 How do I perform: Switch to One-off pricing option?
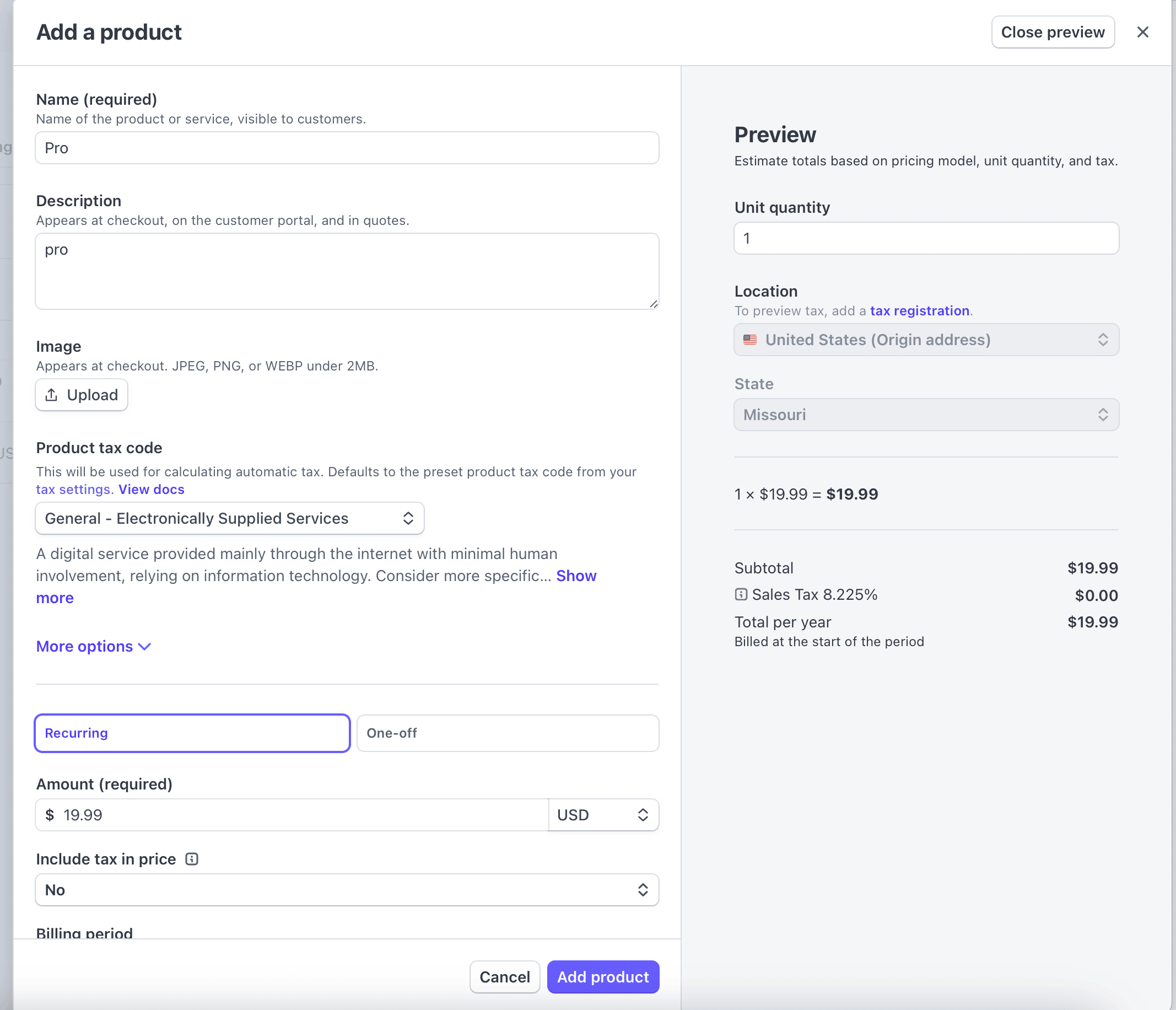(x=508, y=733)
